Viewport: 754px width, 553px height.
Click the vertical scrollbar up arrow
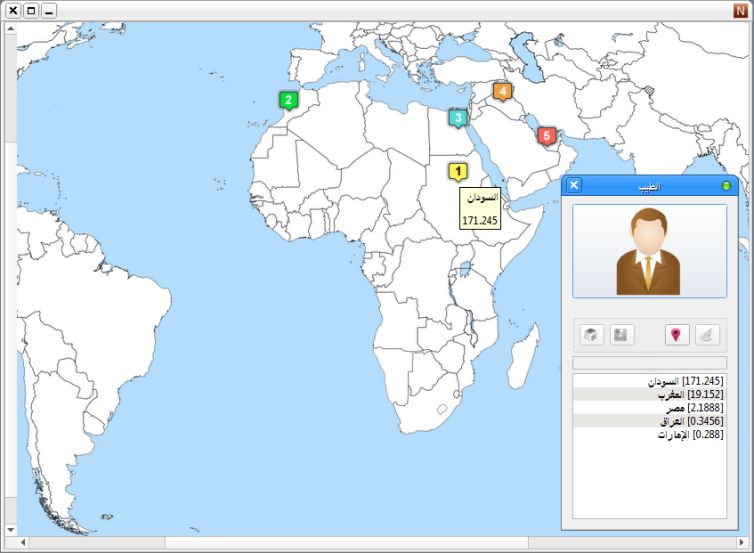10,28
